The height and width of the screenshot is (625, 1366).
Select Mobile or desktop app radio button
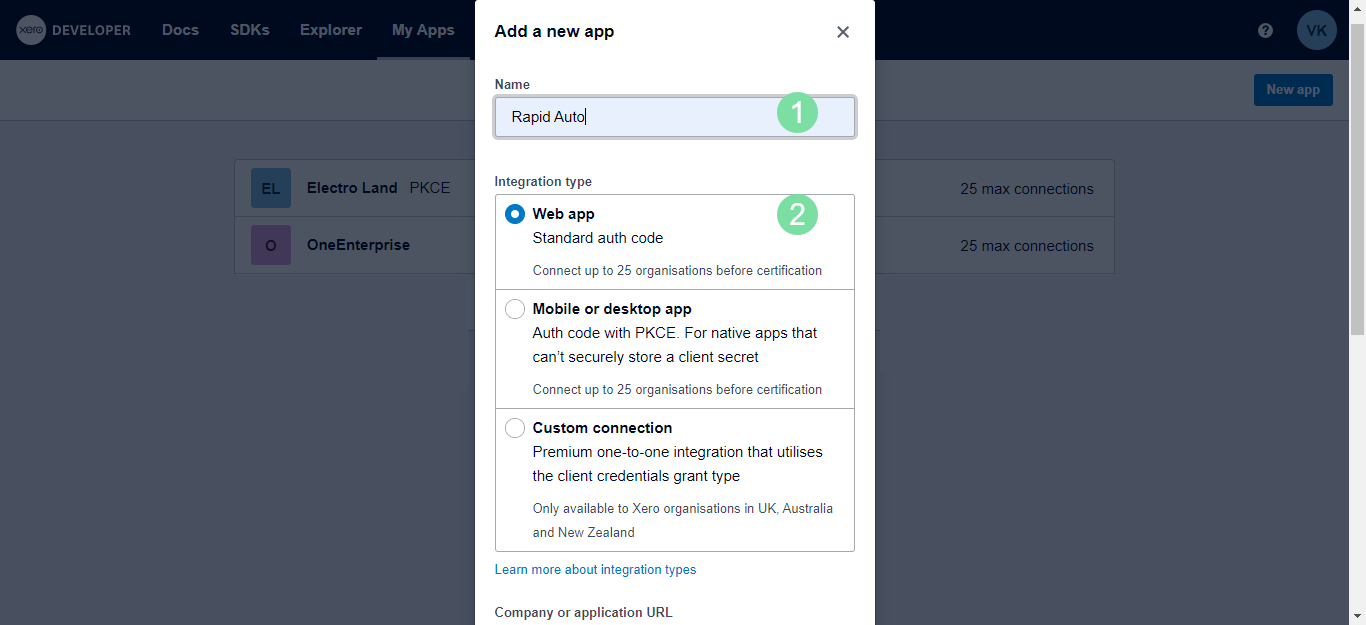coord(515,309)
